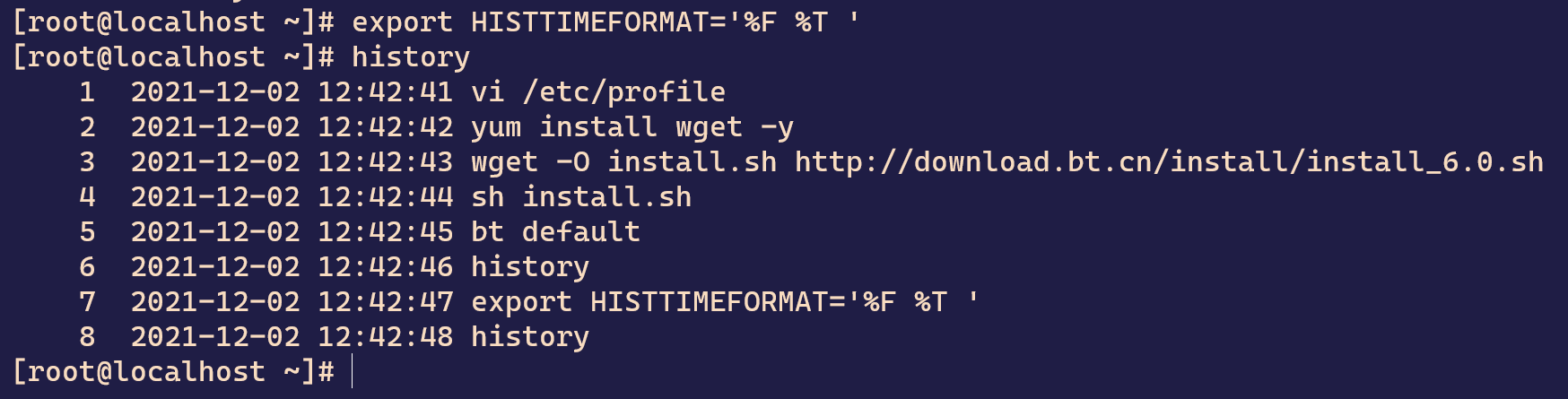The width and height of the screenshot is (1568, 399).
Task: Click the first export HISTTIMEFORMAT command
Action: tap(605, 22)
